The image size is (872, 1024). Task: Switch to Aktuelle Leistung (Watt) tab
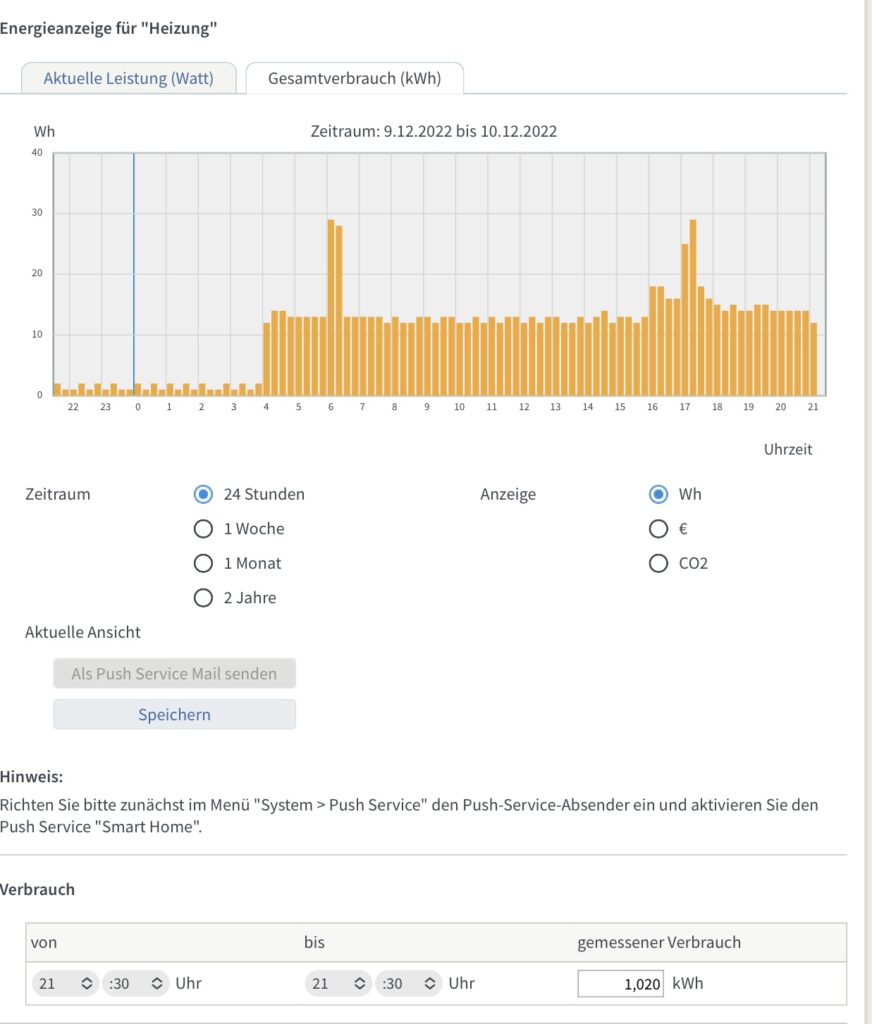[x=129, y=78]
